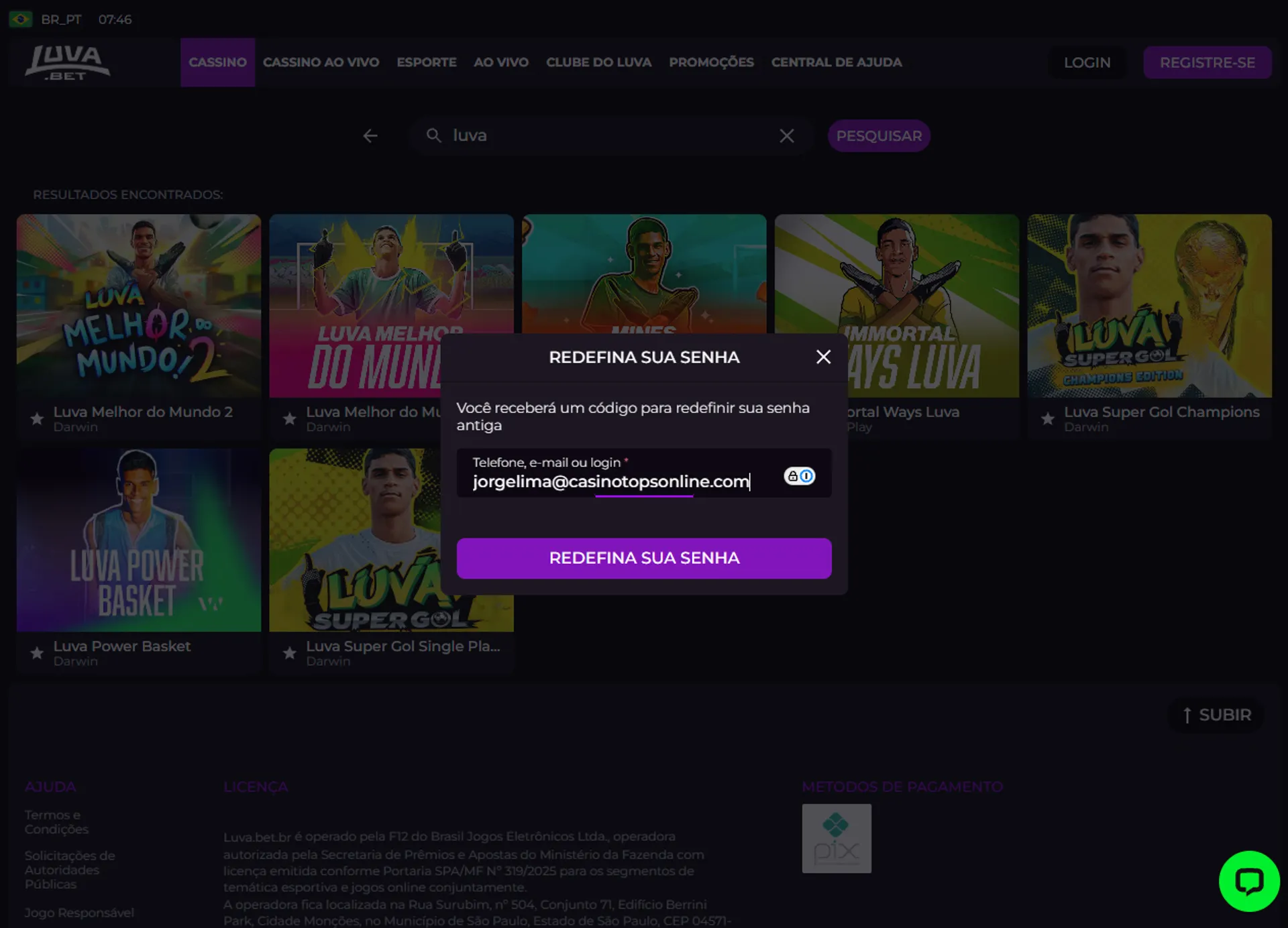Switch to the CASSINO AO VIVO tab

pyautogui.click(x=321, y=62)
